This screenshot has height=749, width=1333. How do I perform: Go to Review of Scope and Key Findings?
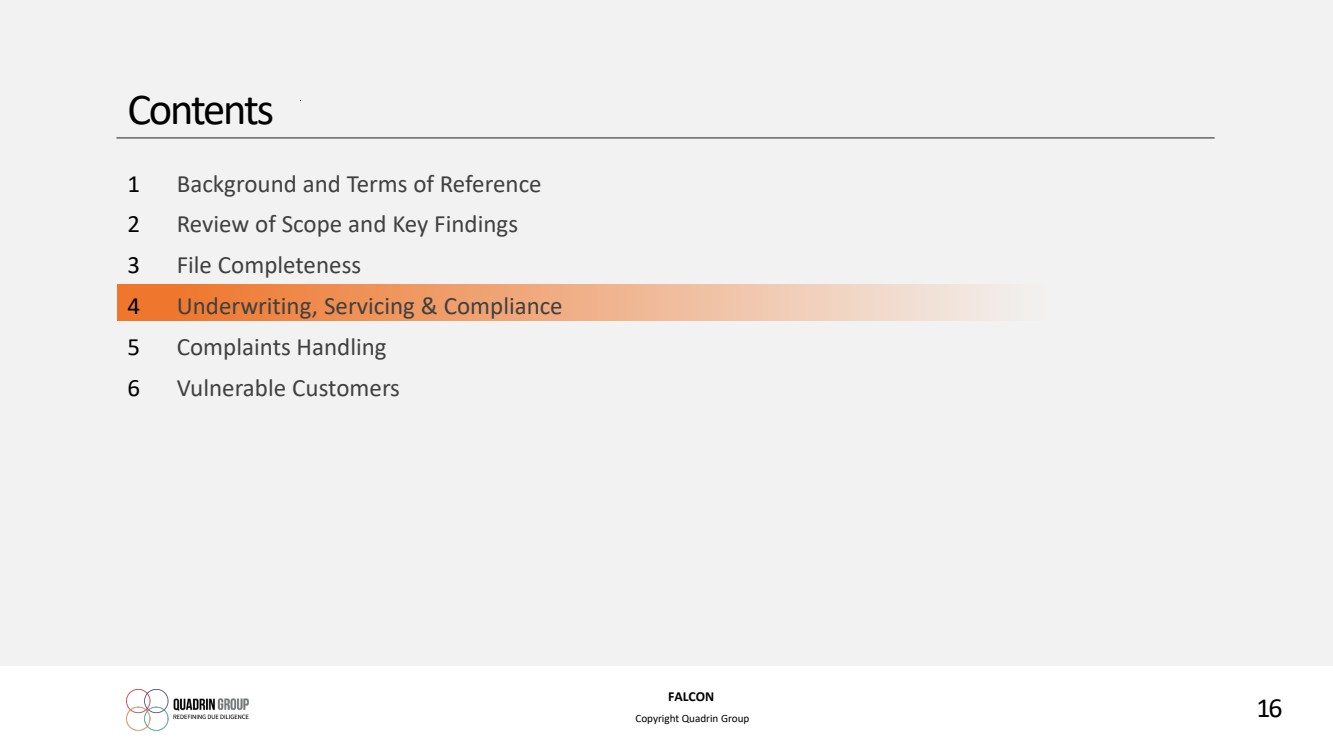347,225
